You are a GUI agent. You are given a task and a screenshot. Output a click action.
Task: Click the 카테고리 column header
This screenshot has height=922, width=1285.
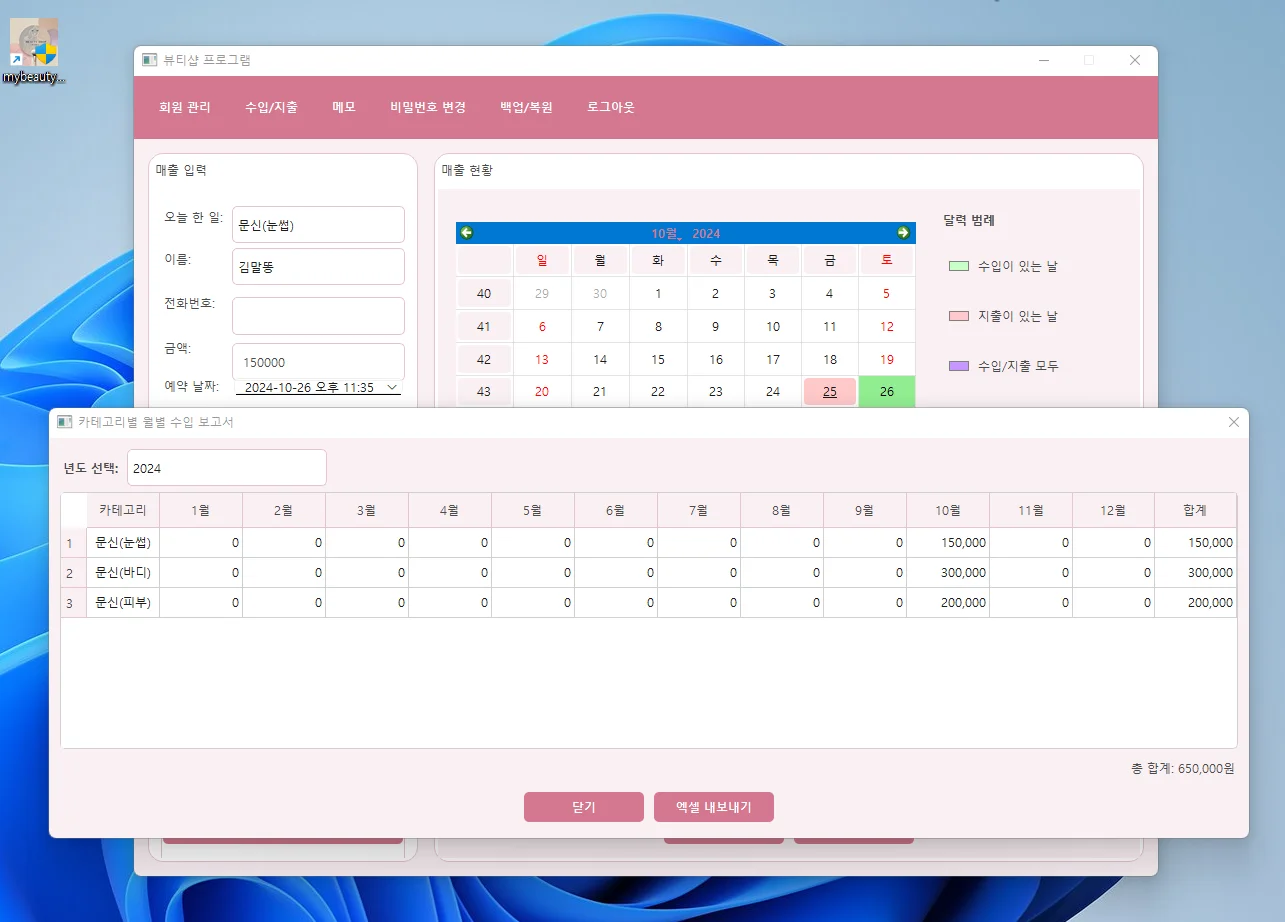pyautogui.click(x=123, y=510)
